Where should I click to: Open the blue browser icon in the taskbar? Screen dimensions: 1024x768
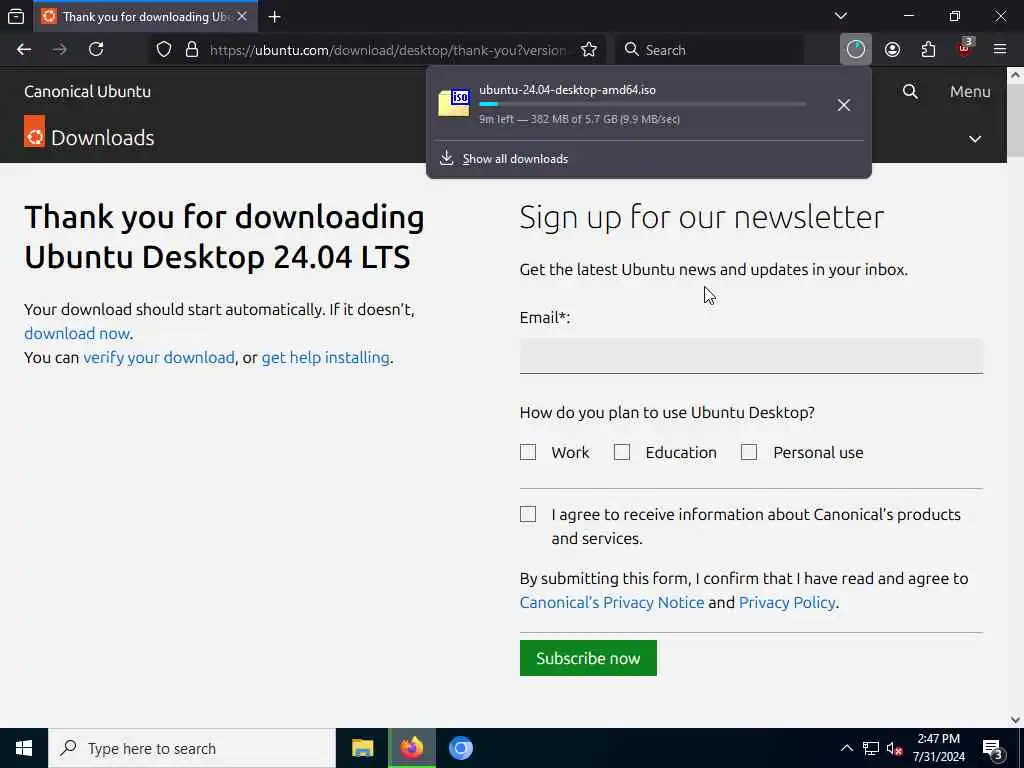click(460, 748)
